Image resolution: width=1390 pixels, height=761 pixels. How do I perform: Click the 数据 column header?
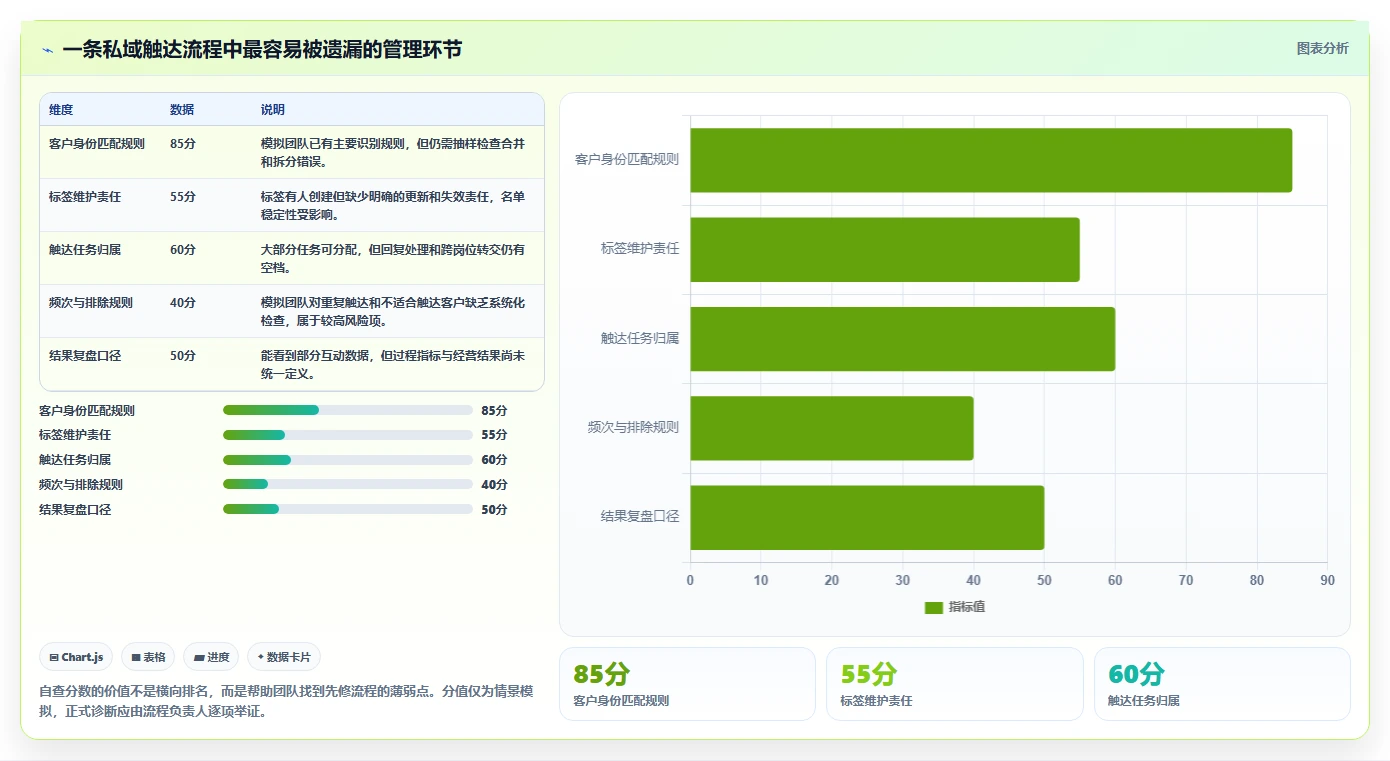[x=182, y=110]
